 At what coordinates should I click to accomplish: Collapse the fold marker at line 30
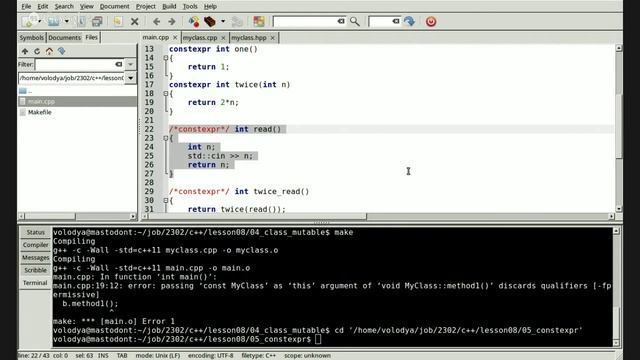coord(166,200)
